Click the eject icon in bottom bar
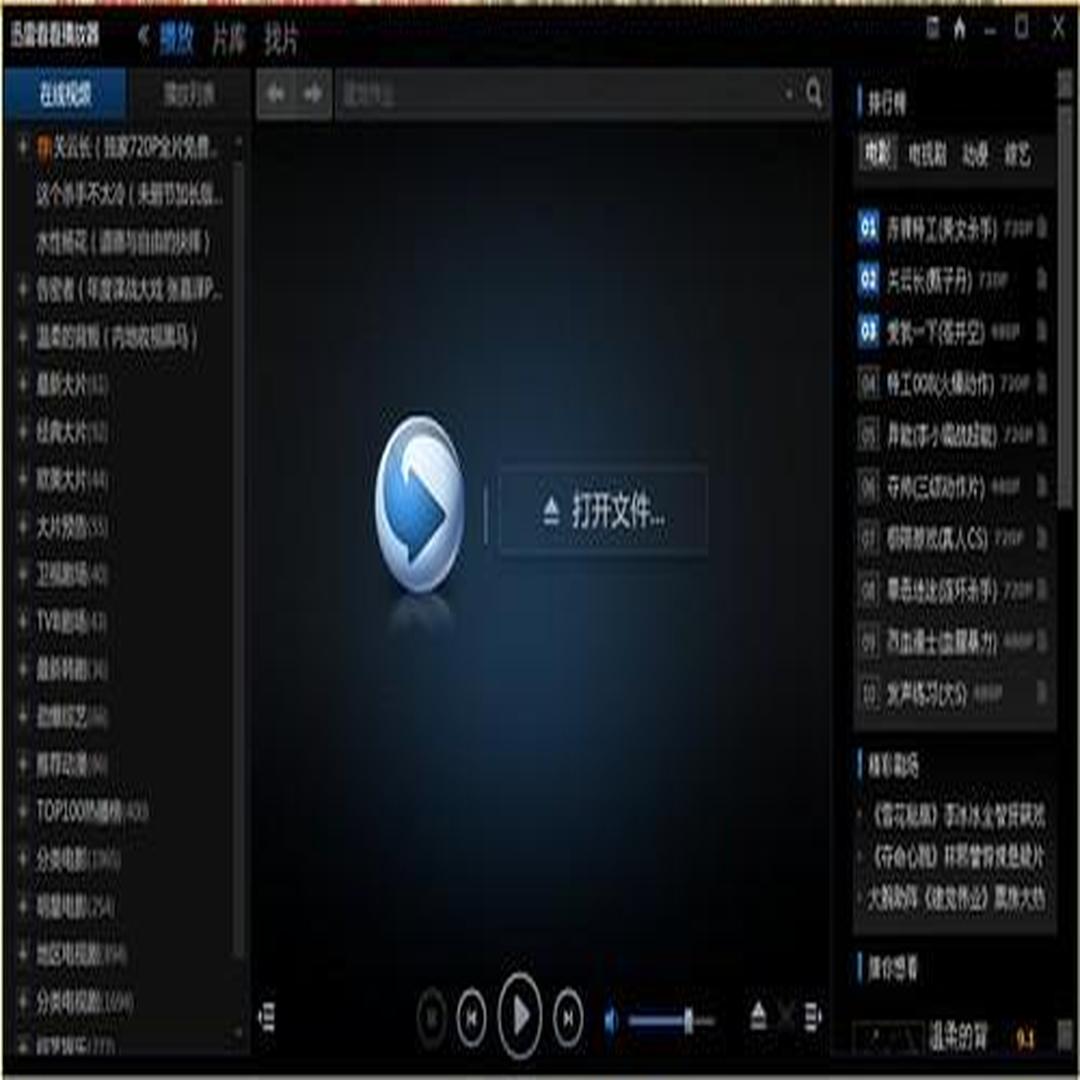This screenshot has width=1080, height=1080. pyautogui.click(x=758, y=1016)
